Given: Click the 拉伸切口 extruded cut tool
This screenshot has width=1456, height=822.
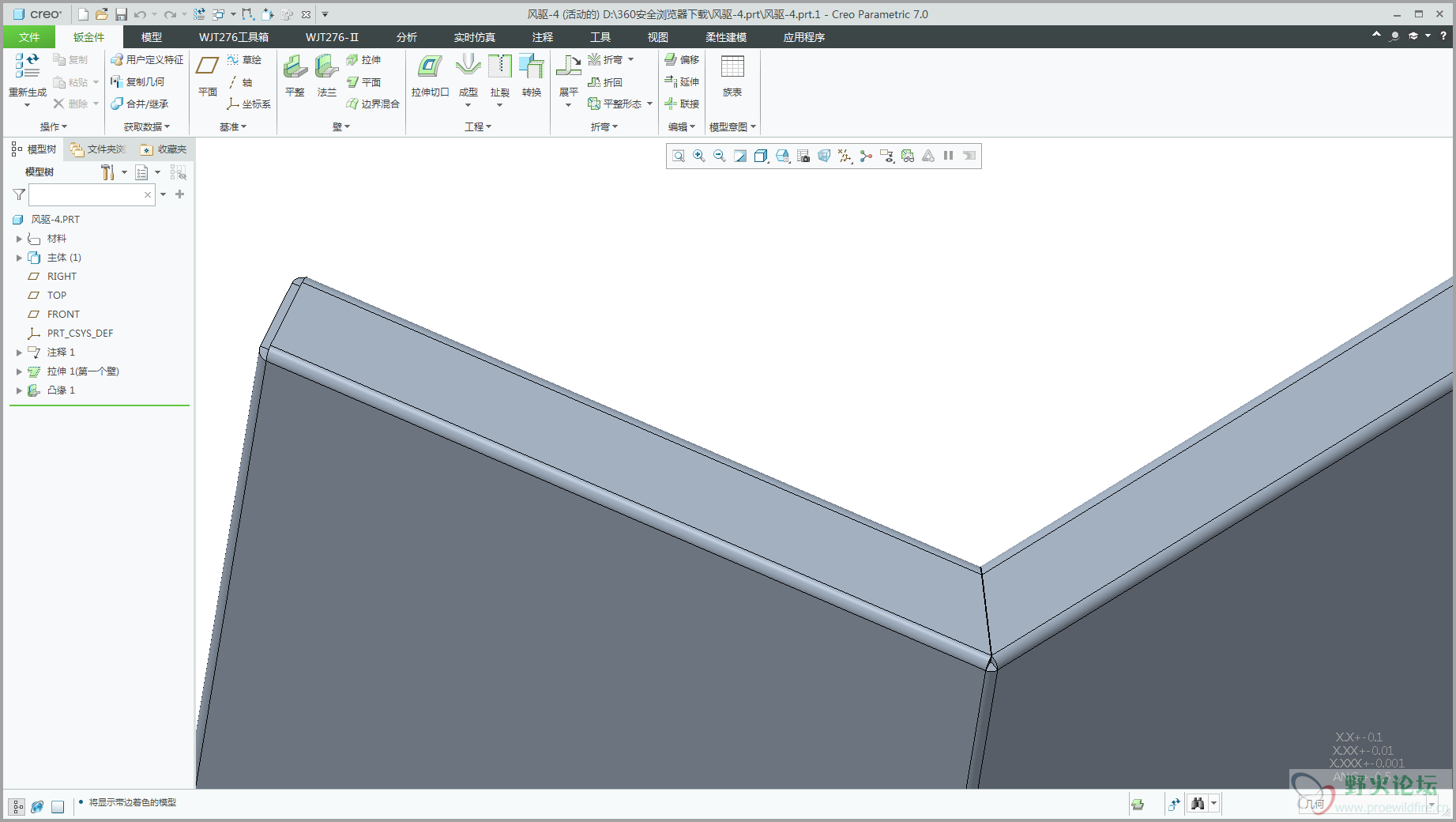Looking at the screenshot, I should 430,75.
